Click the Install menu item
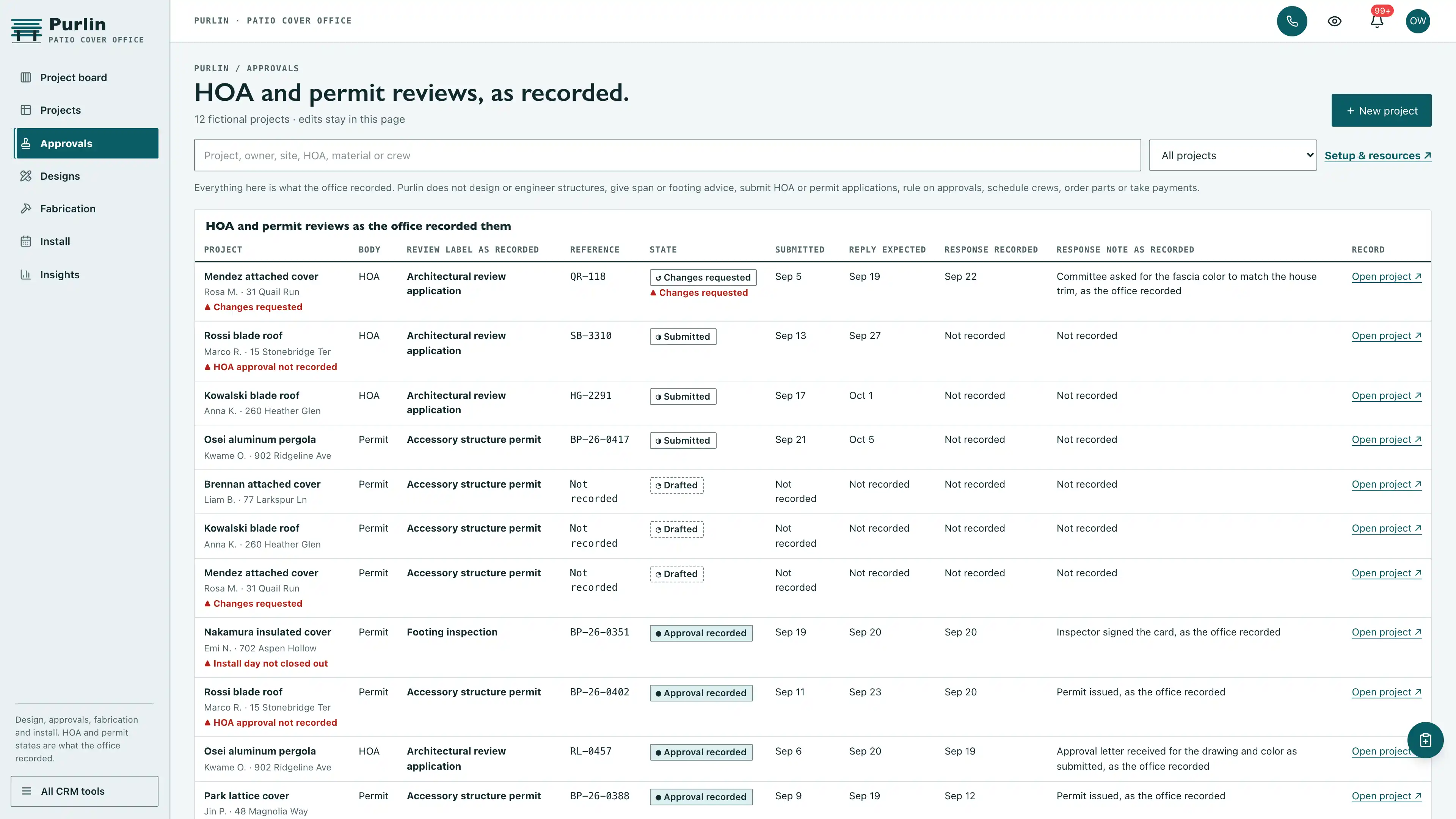Screen dimensions: 1456x819 [x=86, y=242]
